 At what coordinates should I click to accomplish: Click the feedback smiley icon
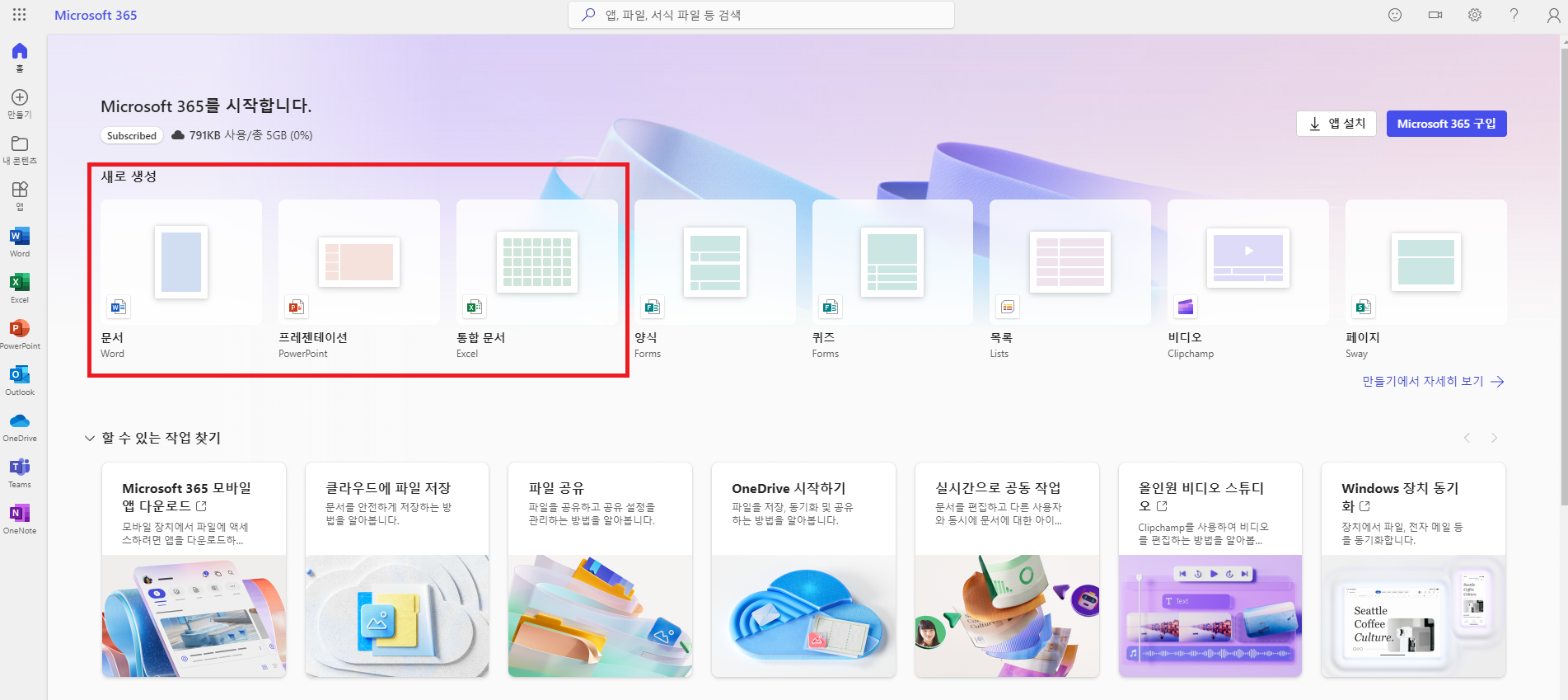coord(1395,15)
